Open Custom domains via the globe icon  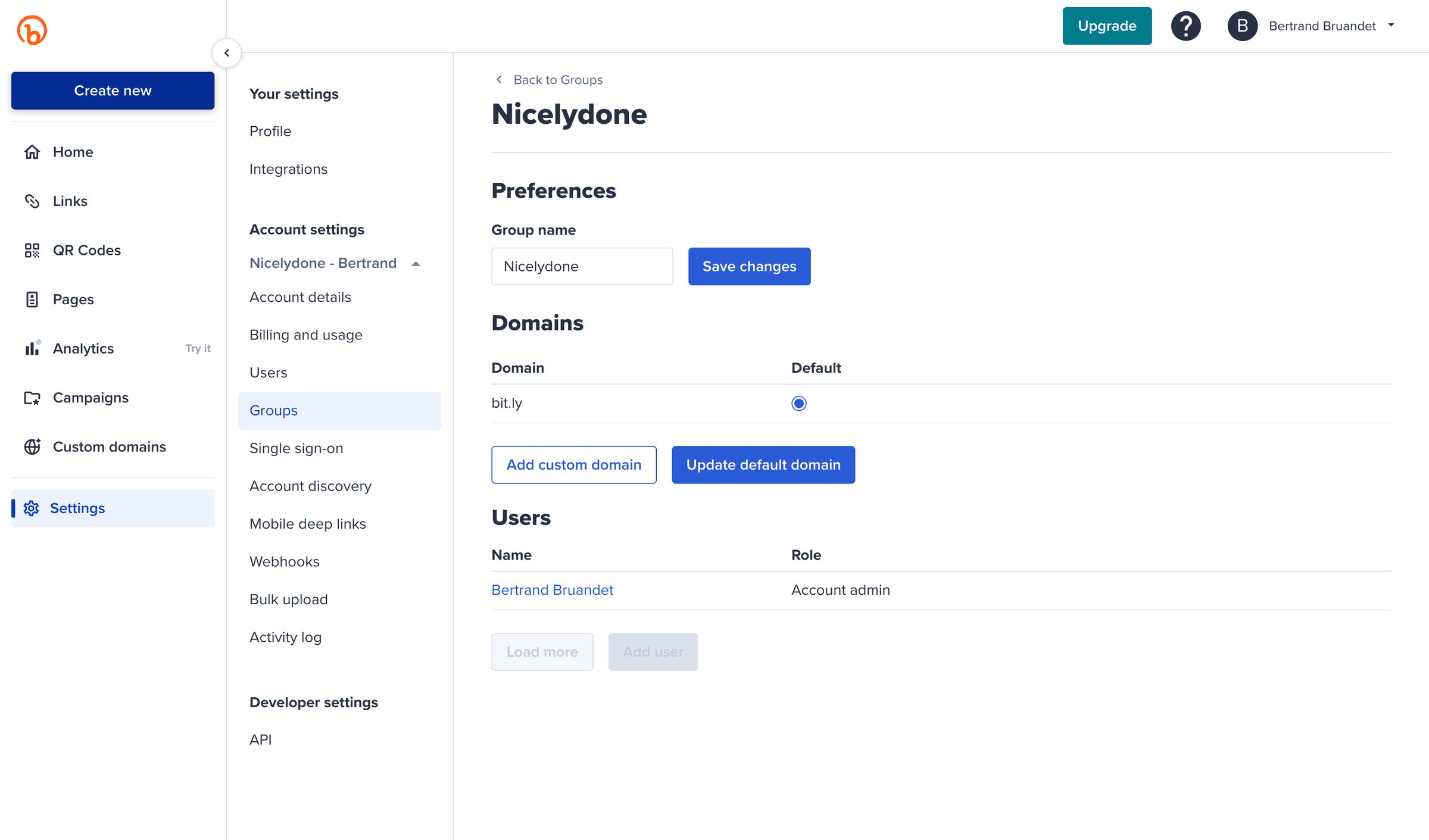tap(32, 446)
